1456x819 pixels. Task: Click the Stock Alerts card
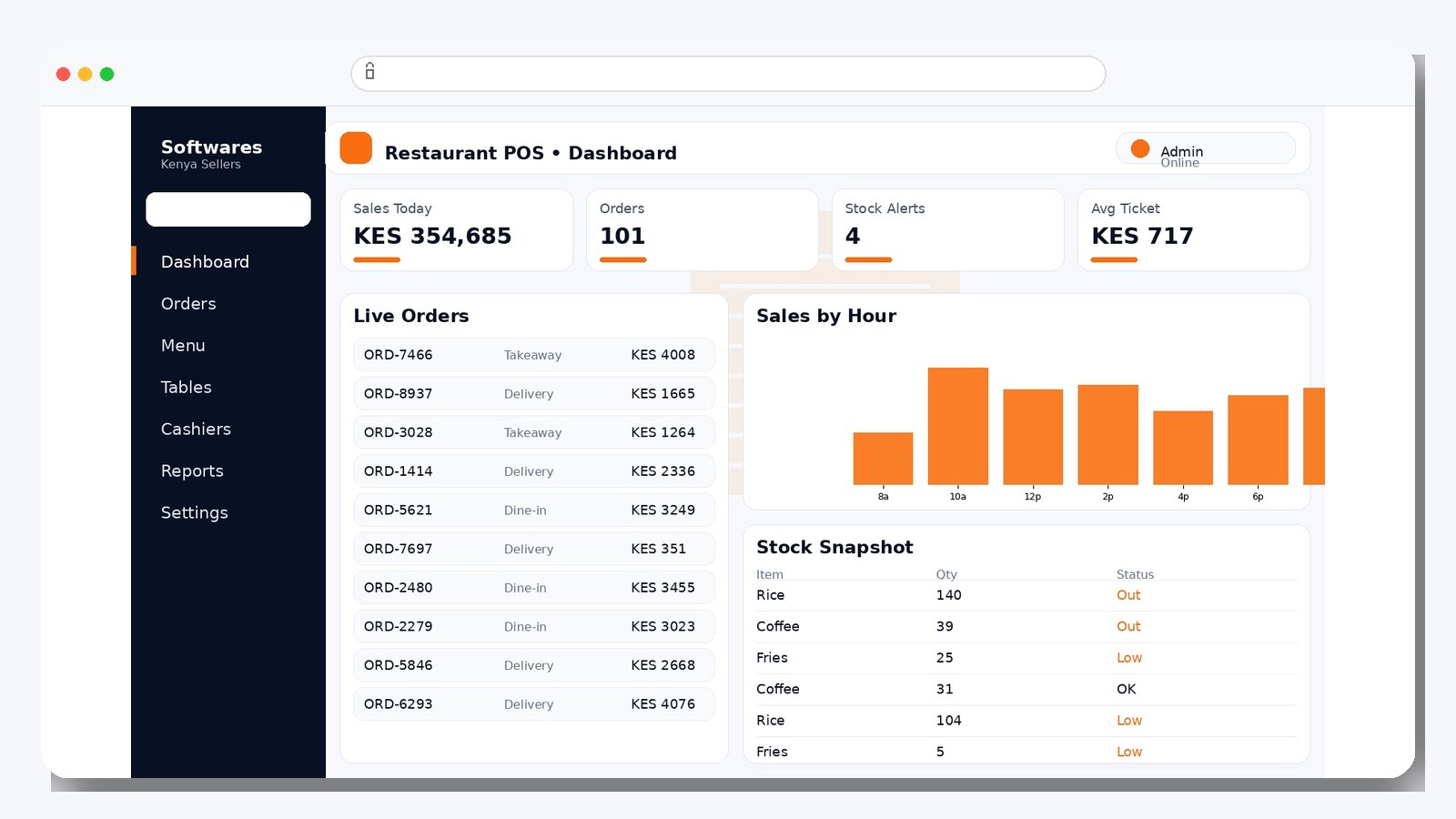(x=947, y=229)
